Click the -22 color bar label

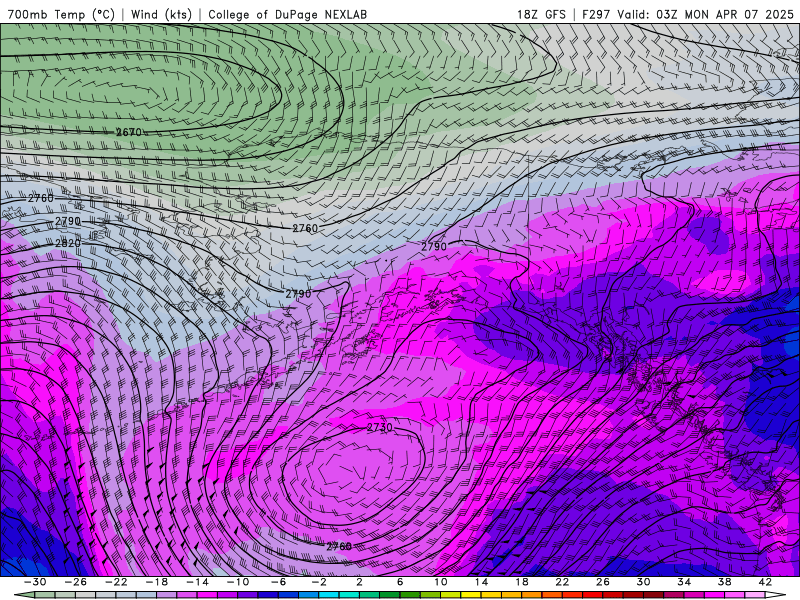[116, 582]
